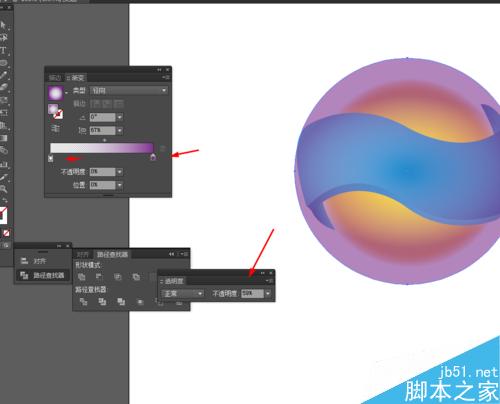Click the Transparency 不透明度 value field

tap(252, 293)
